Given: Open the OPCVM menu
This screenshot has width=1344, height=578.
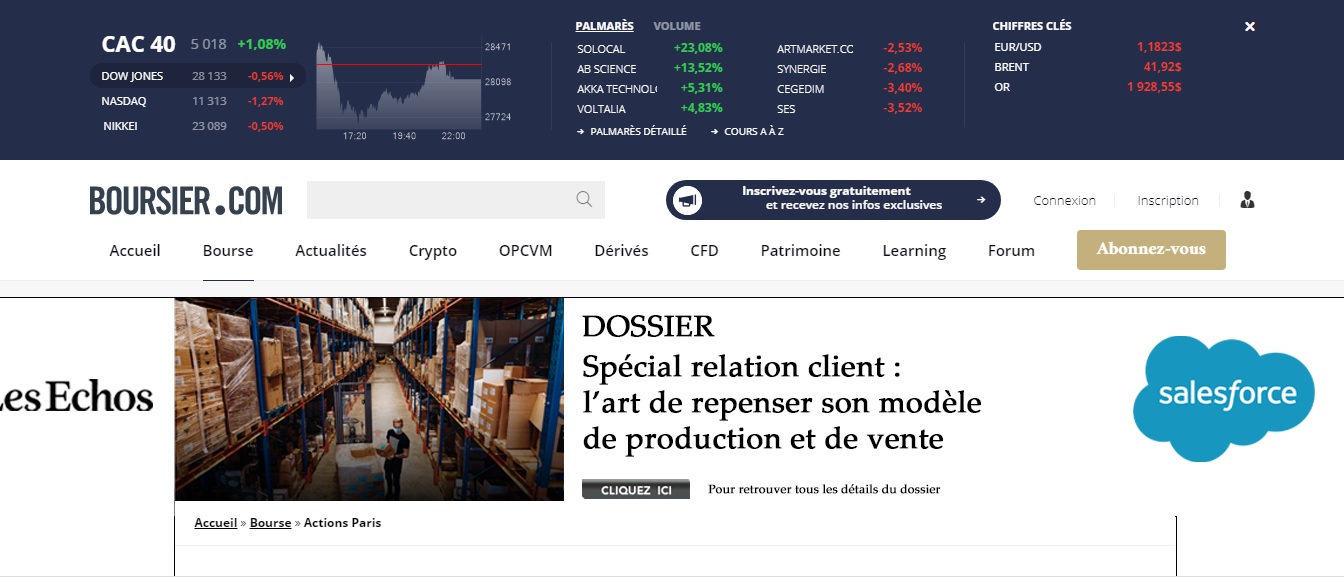Looking at the screenshot, I should pyautogui.click(x=526, y=251).
